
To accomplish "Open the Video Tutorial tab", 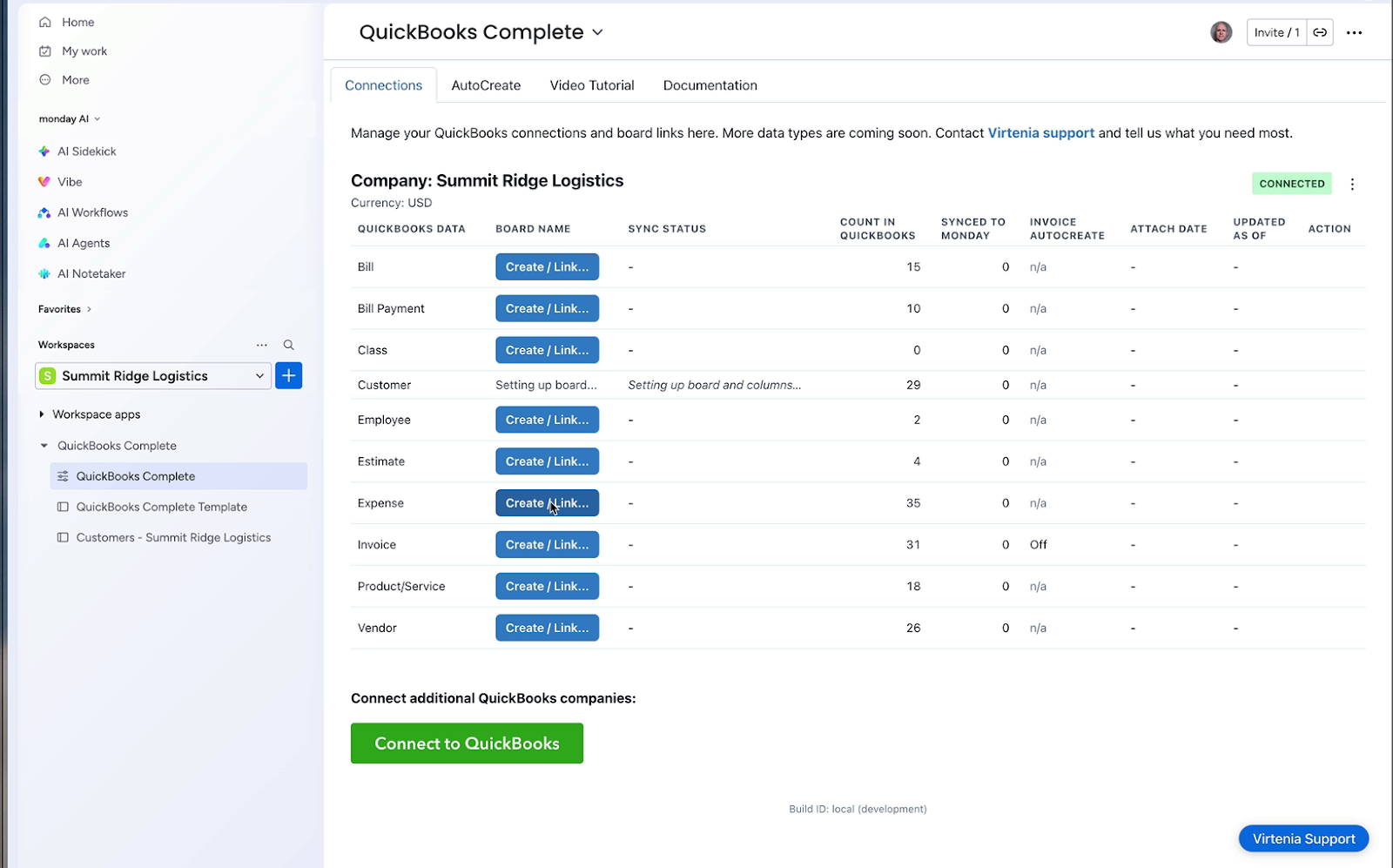I will [x=592, y=85].
